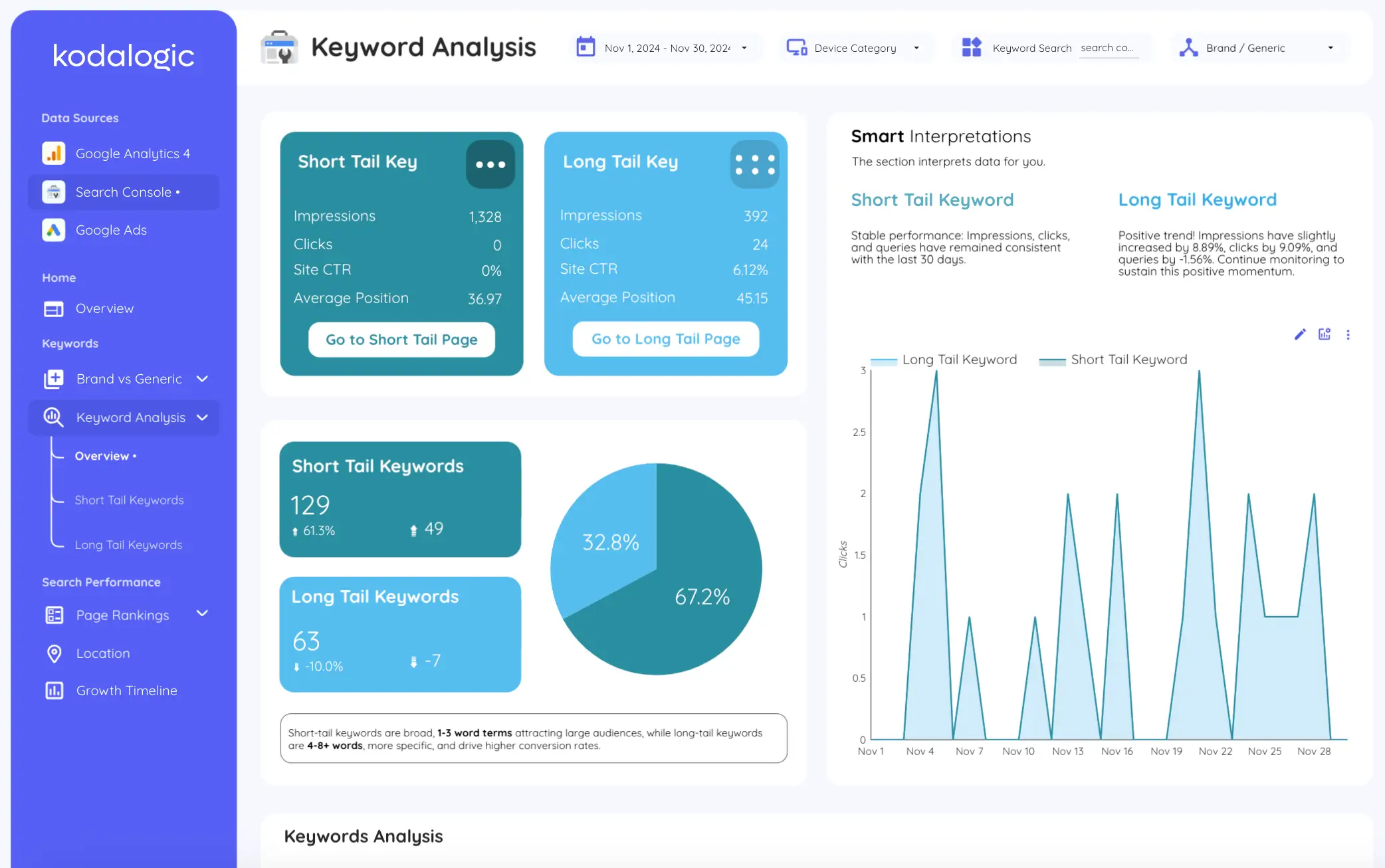Open the Brand / Generic dropdown
1385x868 pixels.
pos(1261,48)
